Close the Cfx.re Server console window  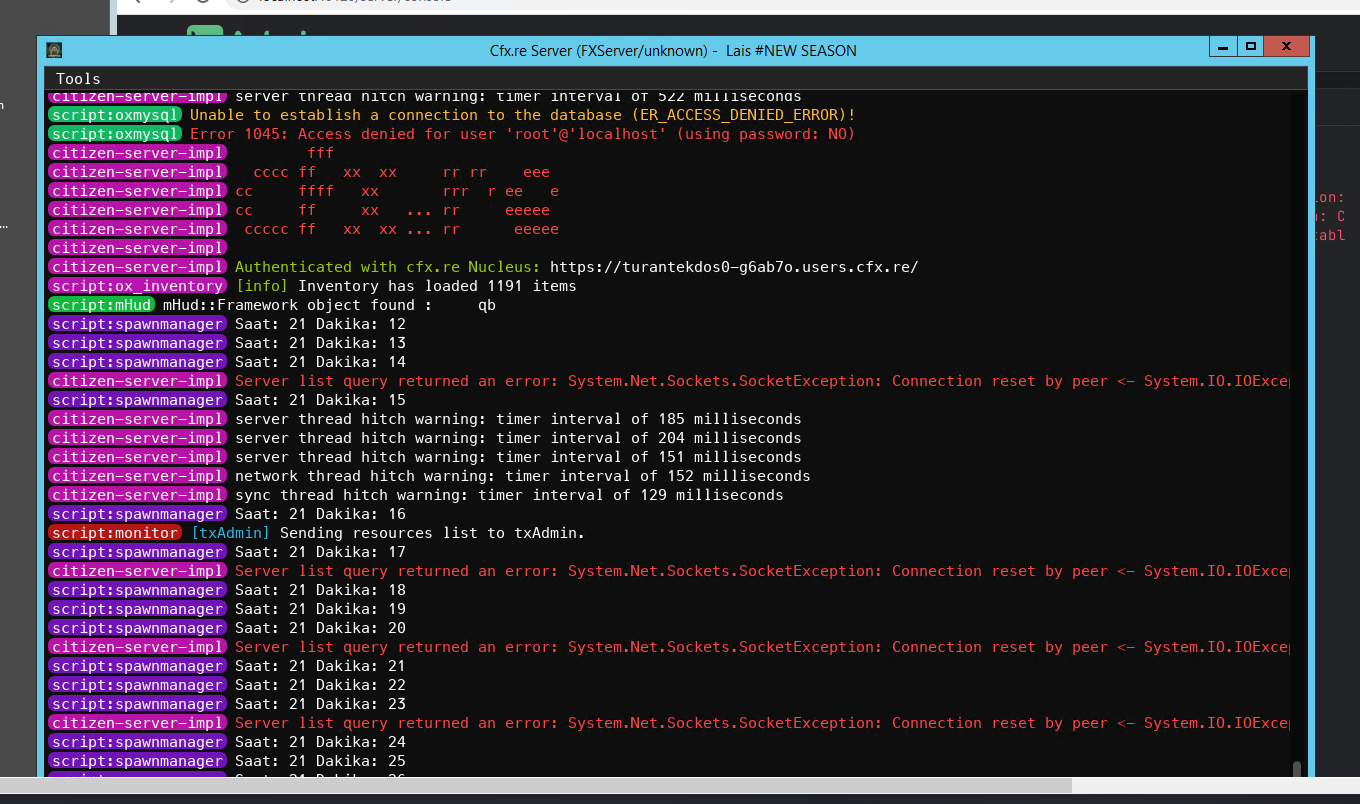pos(1284,47)
